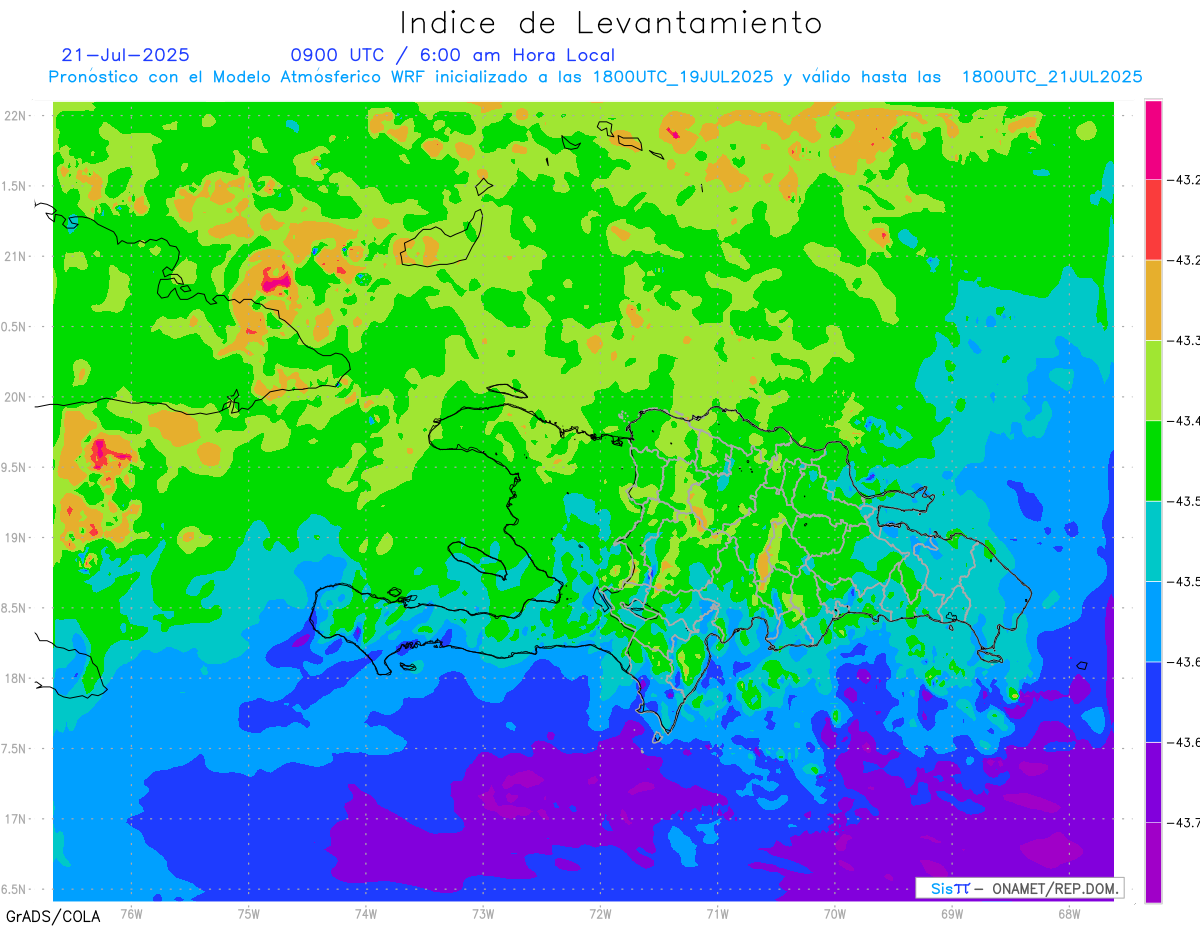
Task: Click the '19N' latitude label
Action: 17,538
